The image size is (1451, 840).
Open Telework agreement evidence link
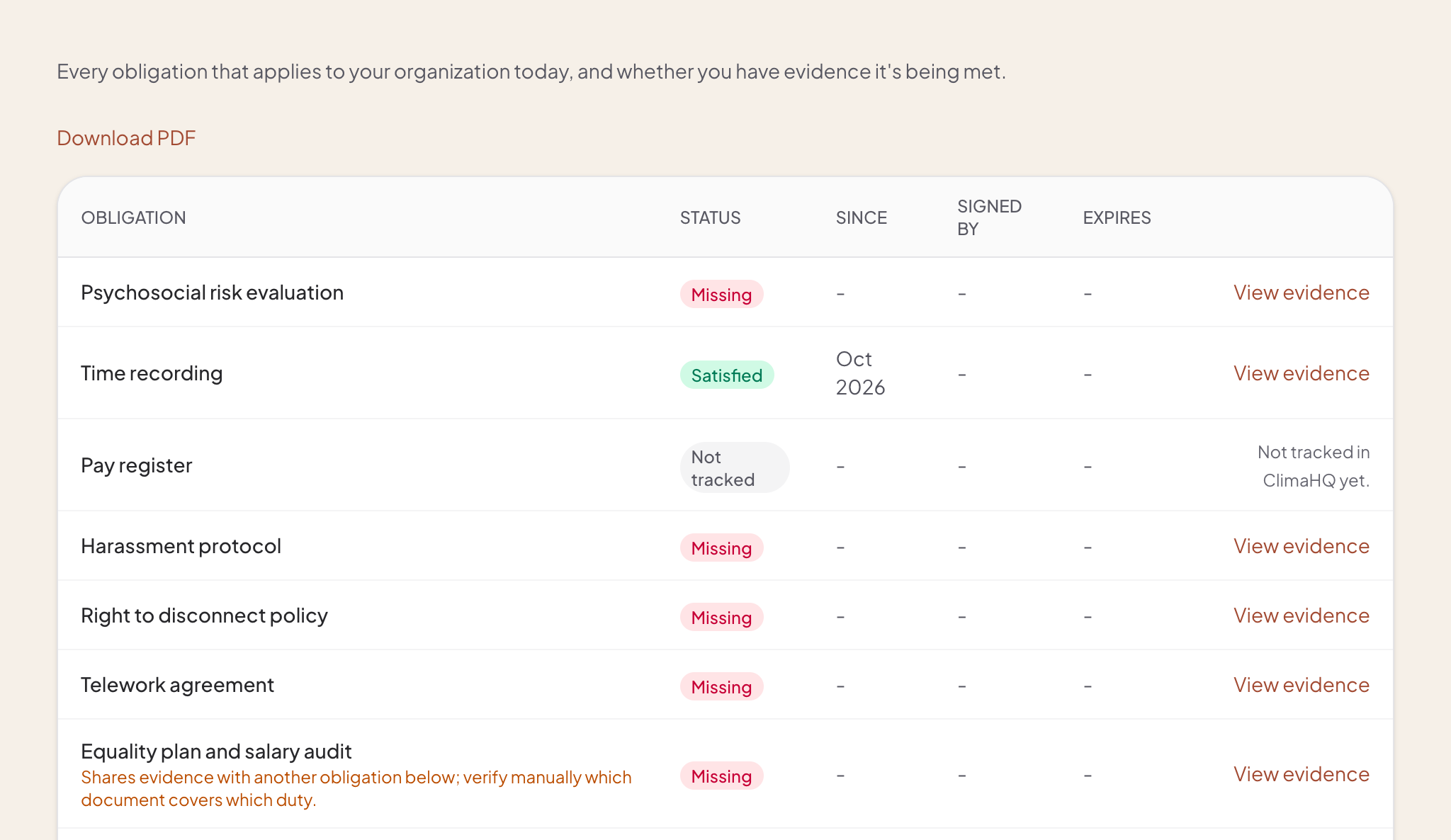tap(1301, 685)
